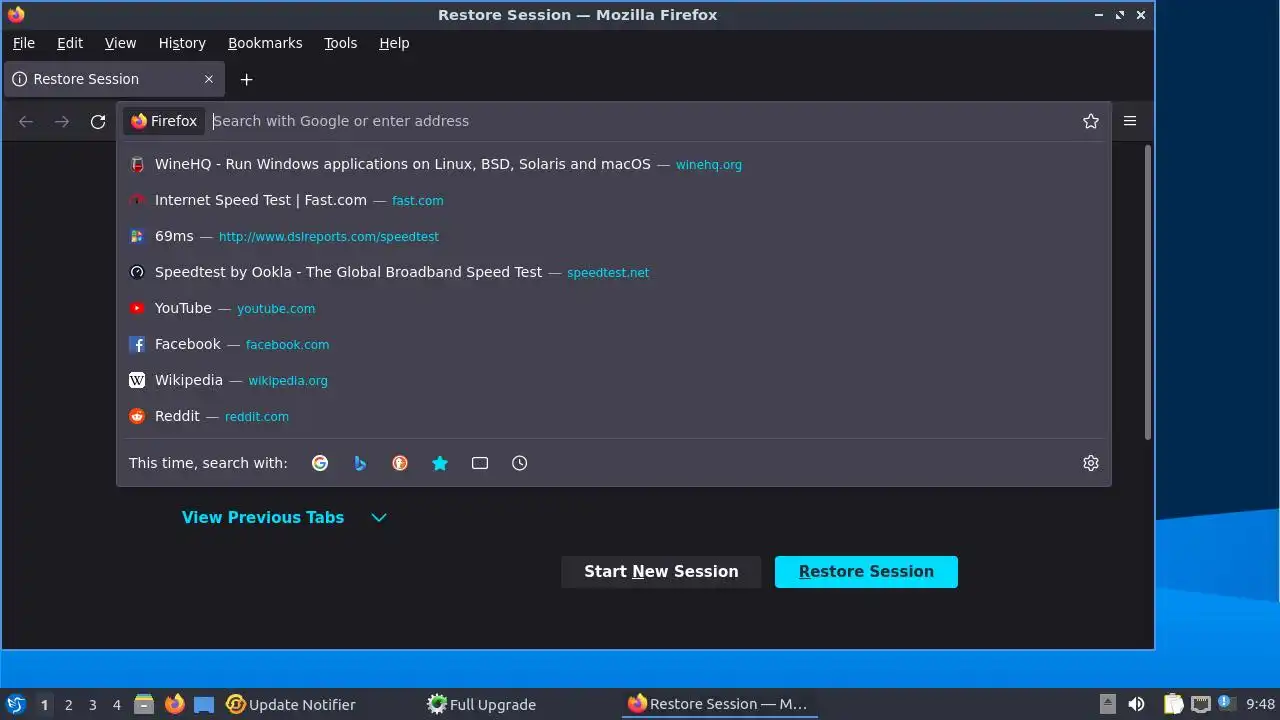
Task: Switch to Full Upgrade taskbar window
Action: [482, 704]
